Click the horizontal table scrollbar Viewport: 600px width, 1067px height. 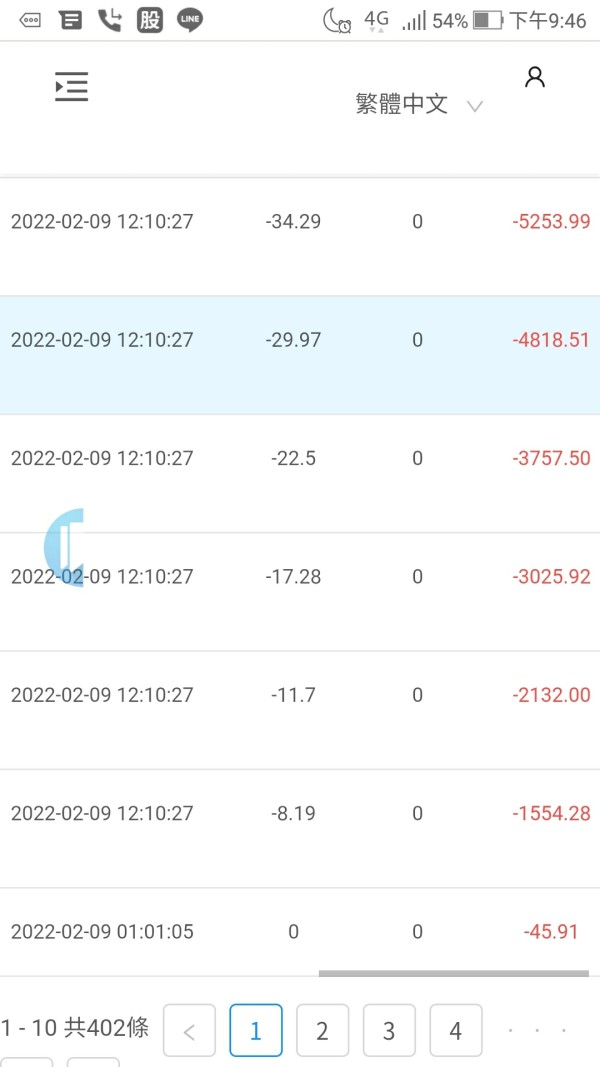pos(453,973)
